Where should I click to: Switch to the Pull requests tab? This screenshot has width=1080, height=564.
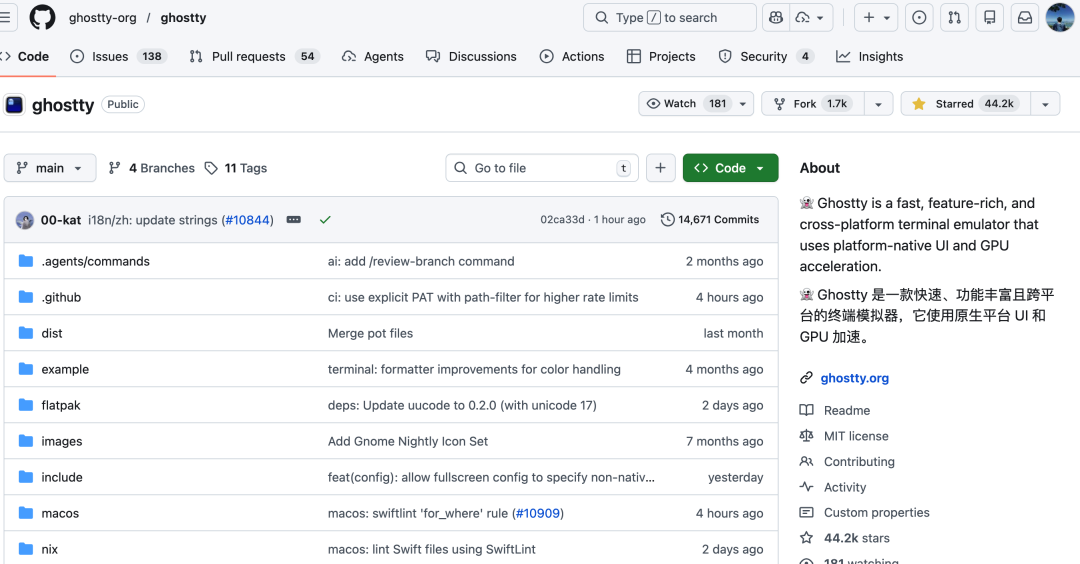pyautogui.click(x=253, y=56)
